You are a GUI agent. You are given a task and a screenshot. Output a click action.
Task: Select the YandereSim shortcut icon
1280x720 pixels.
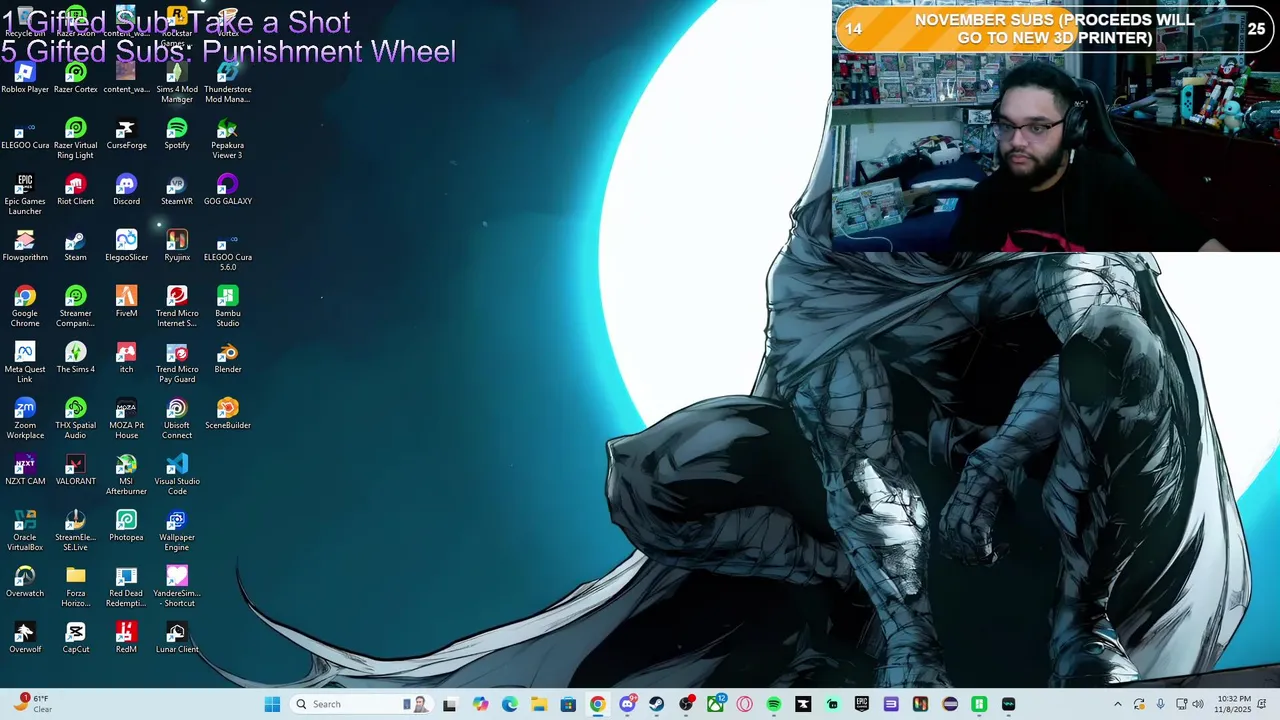(x=177, y=588)
